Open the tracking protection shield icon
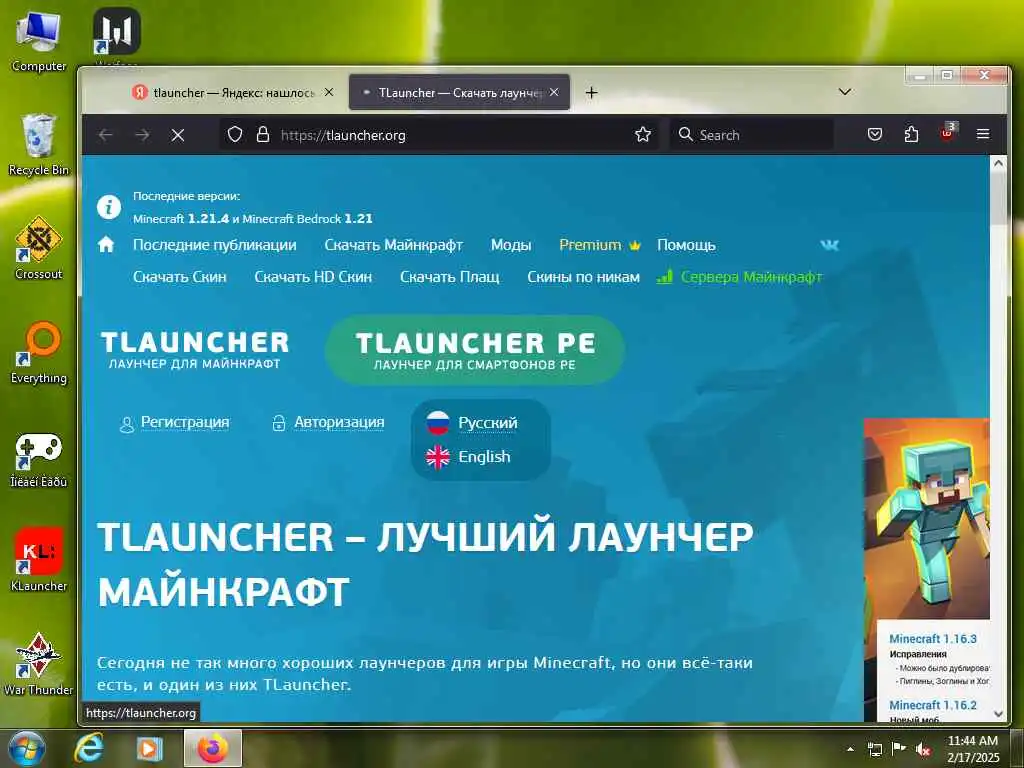Viewport: 1024px width, 768px height. 234,135
